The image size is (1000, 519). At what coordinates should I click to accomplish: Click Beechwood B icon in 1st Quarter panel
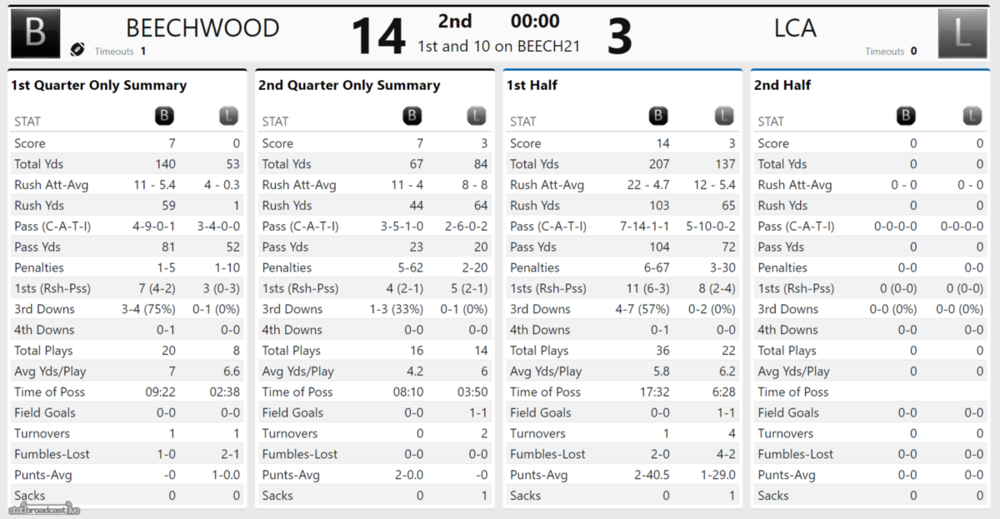point(164,116)
